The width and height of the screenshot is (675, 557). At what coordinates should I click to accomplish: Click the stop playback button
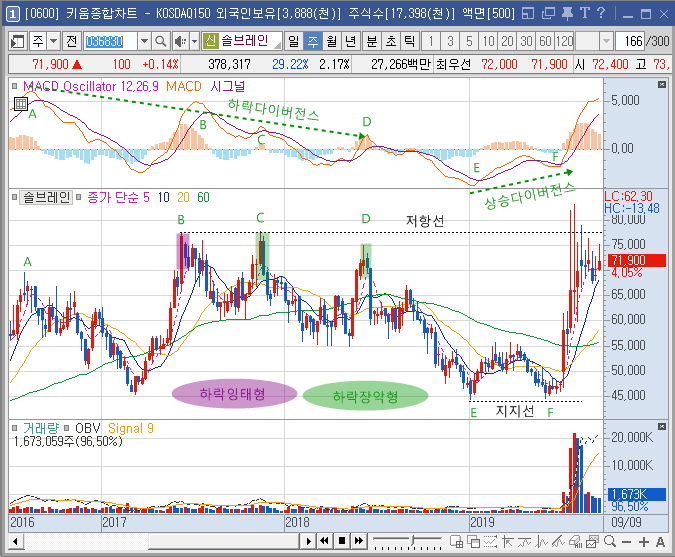[342, 541]
